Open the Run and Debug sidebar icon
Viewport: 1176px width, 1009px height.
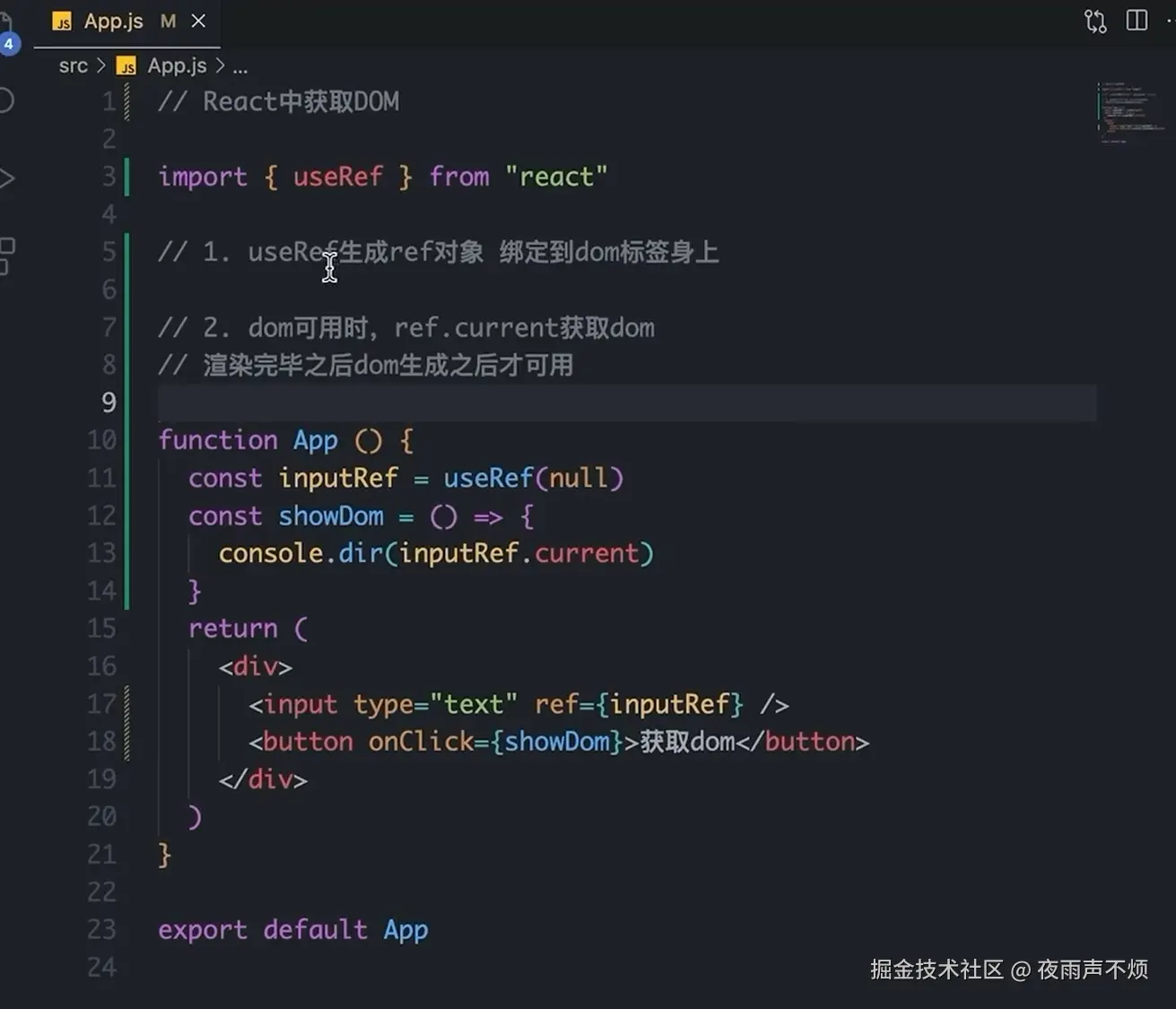pyautogui.click(x=7, y=178)
